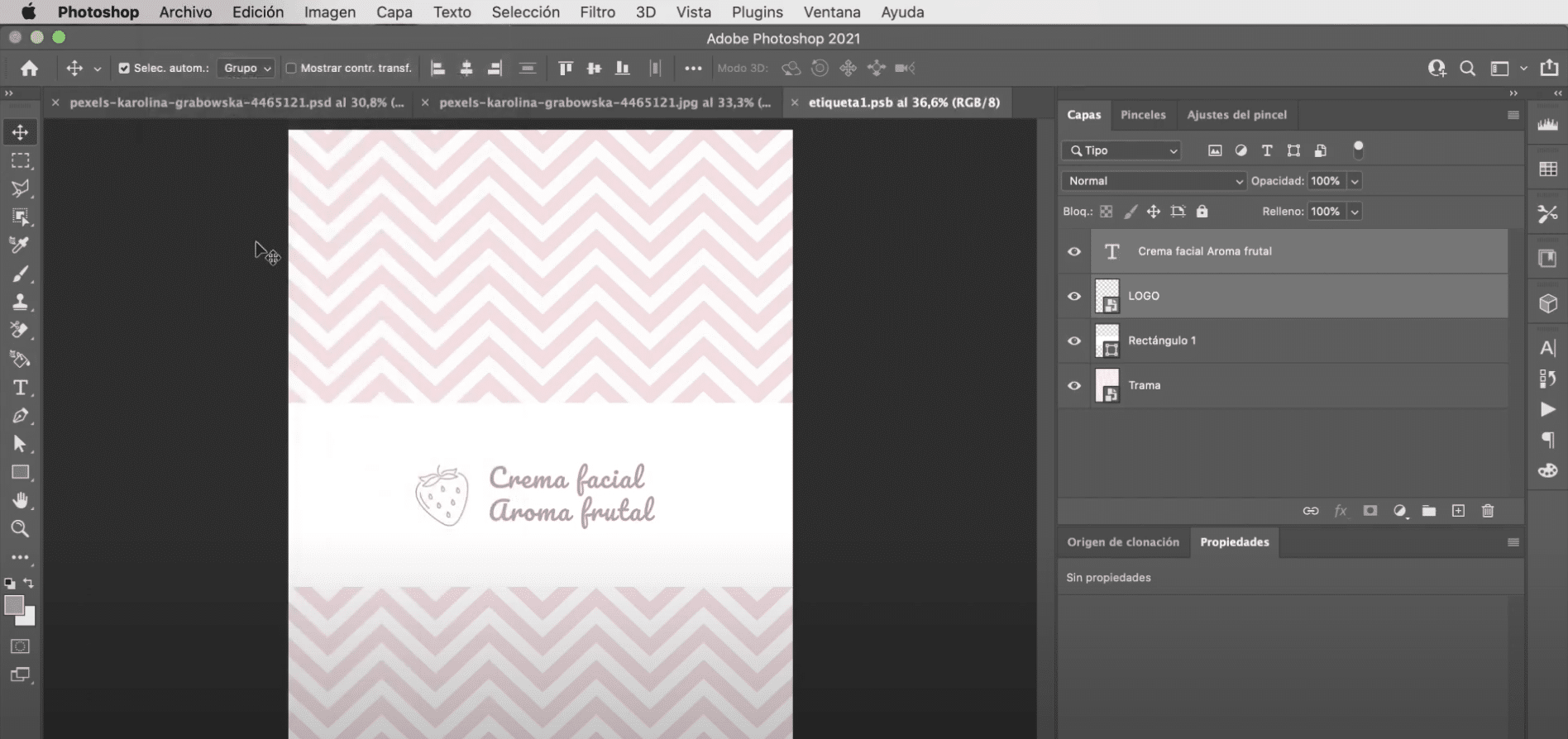Click the Home button in options bar

tap(30, 69)
